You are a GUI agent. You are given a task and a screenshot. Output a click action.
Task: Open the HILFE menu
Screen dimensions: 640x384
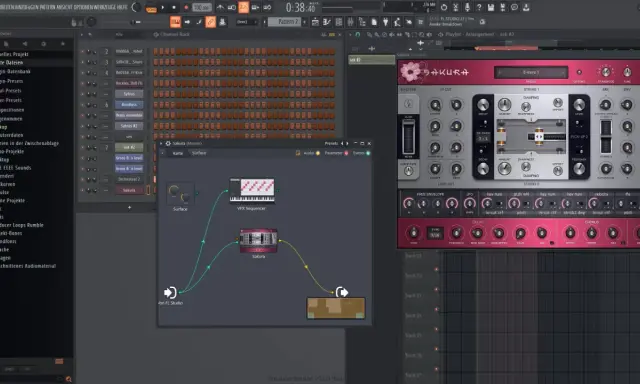pyautogui.click(x=122, y=7)
